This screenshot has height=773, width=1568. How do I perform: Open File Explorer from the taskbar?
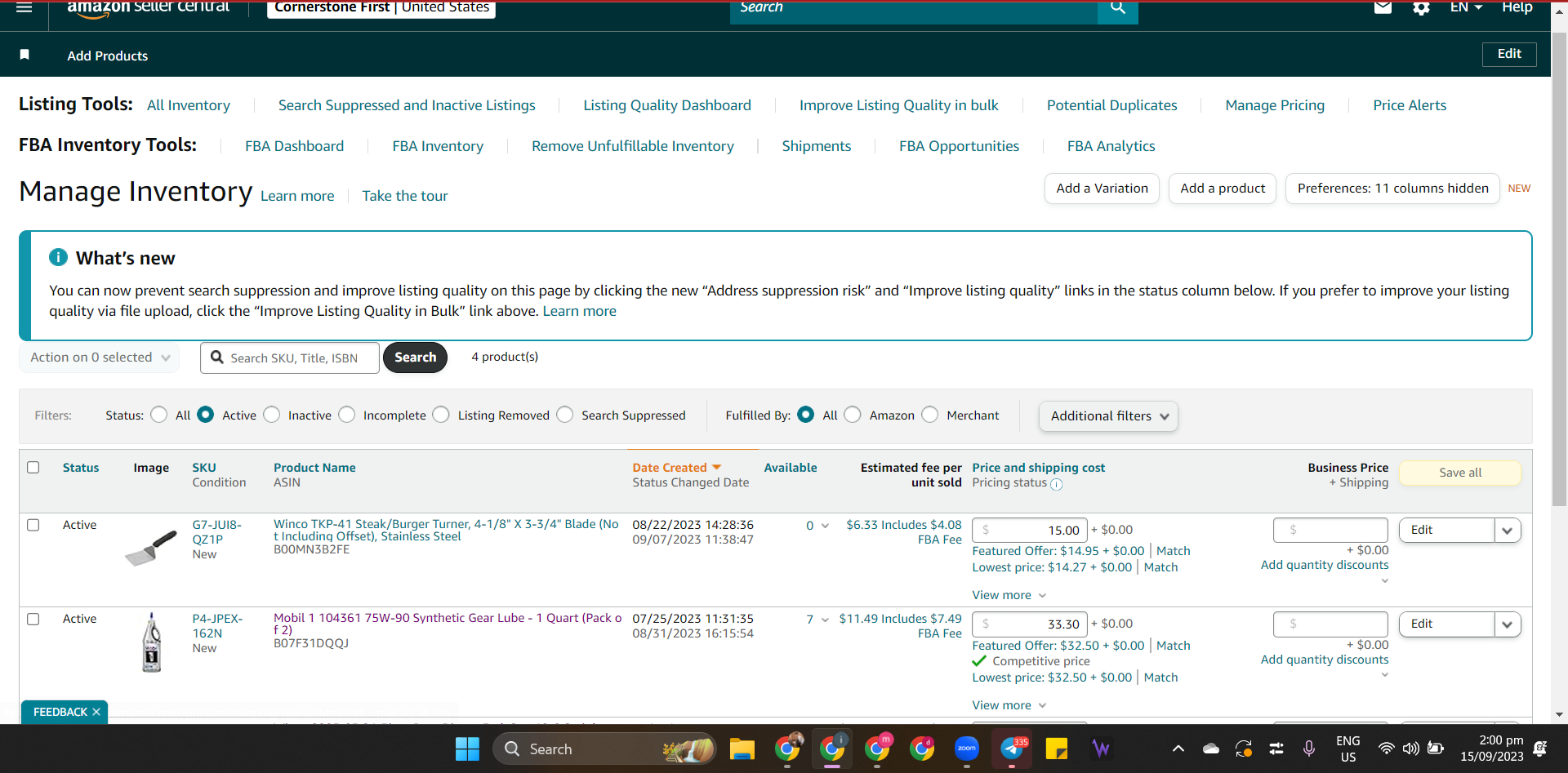click(742, 749)
